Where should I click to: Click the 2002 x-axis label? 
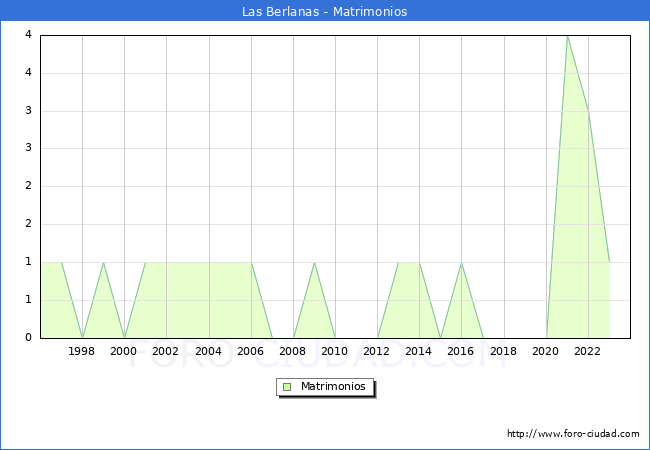pos(165,351)
